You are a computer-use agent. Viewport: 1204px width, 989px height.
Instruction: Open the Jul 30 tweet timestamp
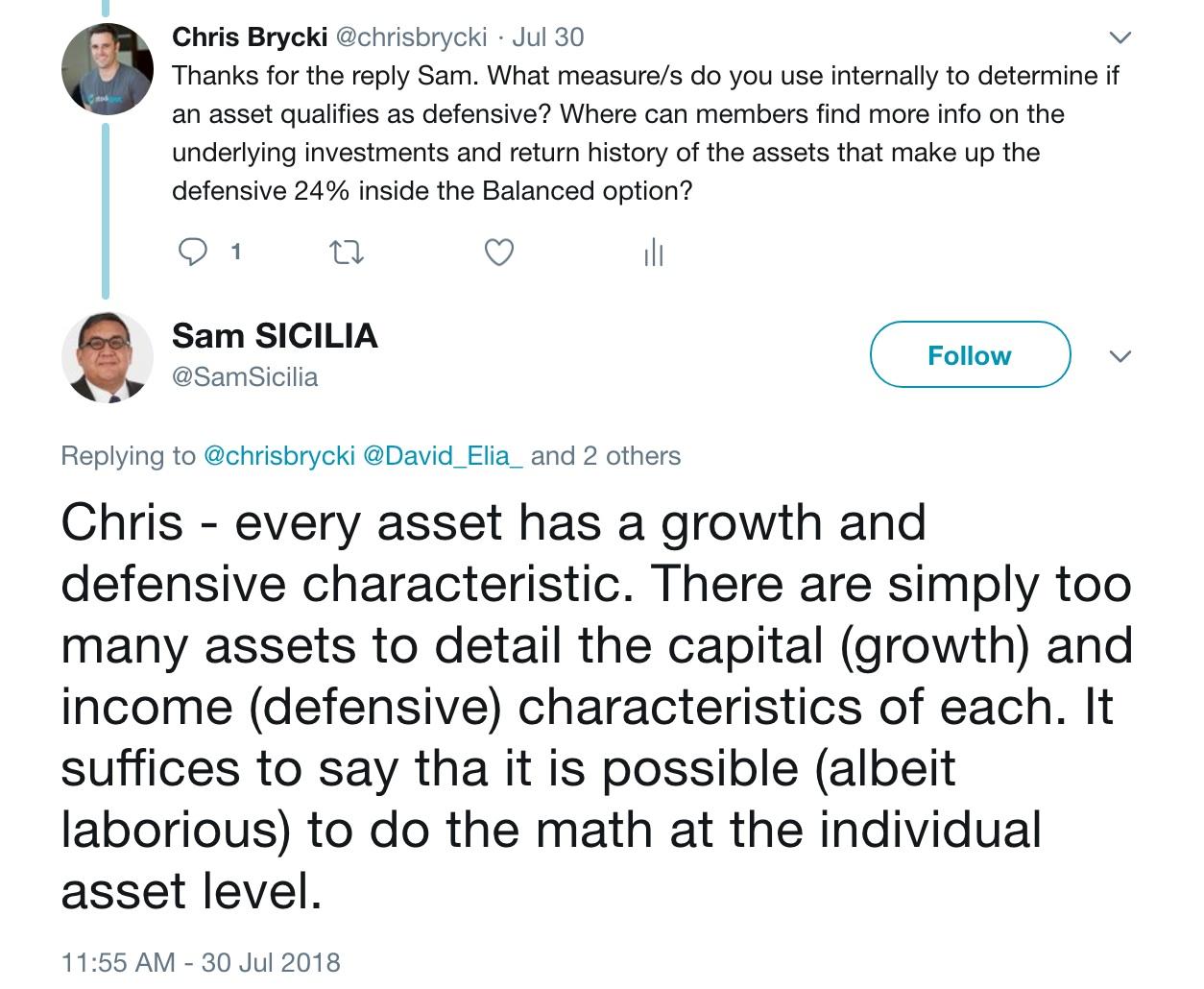[x=547, y=36]
